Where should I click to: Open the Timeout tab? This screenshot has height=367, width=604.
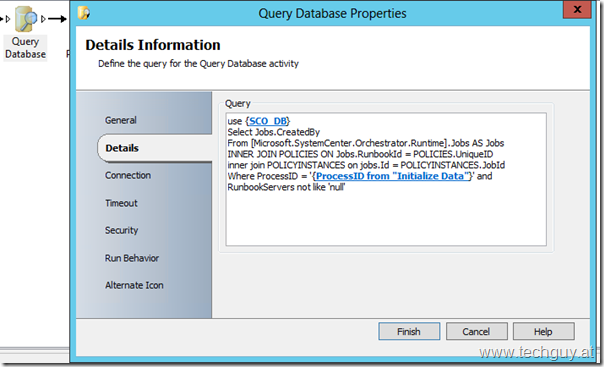pos(121,203)
